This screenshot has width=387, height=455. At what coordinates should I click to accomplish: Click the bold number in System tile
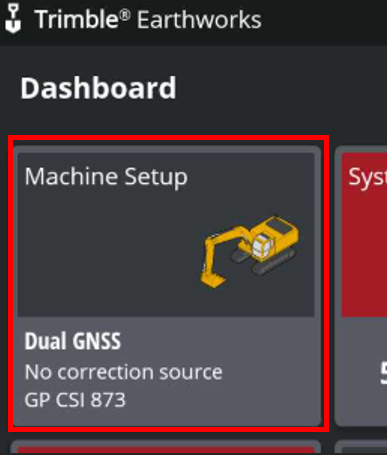[x=383, y=373]
